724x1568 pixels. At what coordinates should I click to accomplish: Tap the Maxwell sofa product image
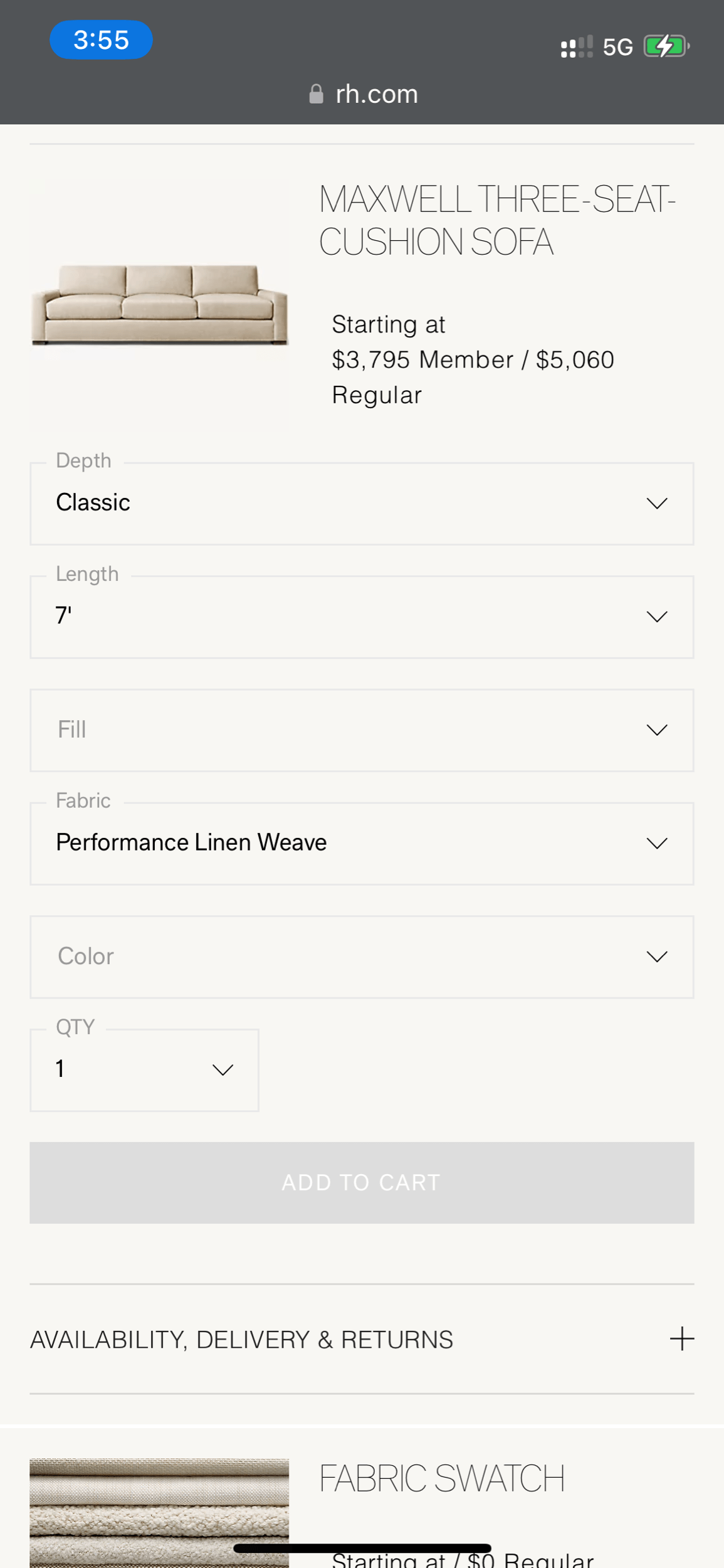[x=159, y=305]
